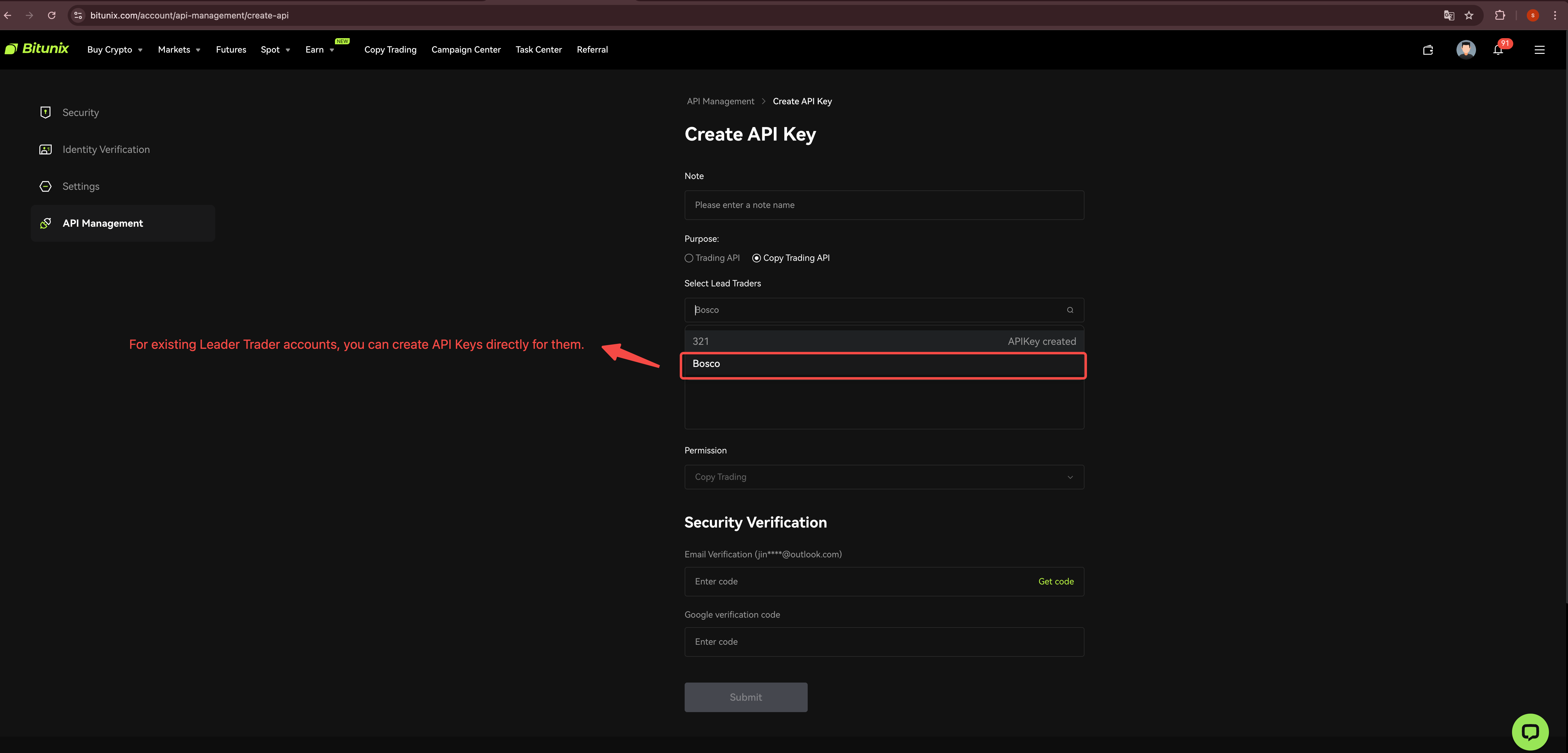Image resolution: width=1568 pixels, height=753 pixels.
Task: Open site information icon in address bar
Action: 78,15
